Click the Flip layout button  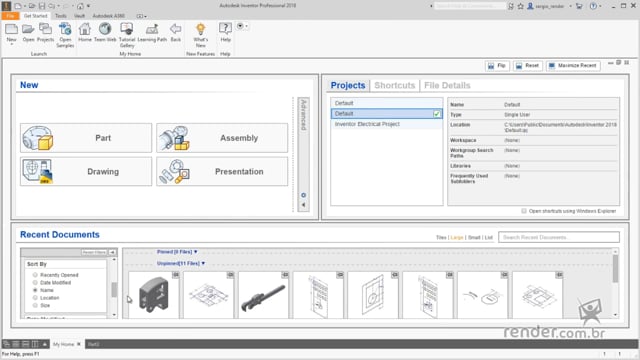pos(497,66)
